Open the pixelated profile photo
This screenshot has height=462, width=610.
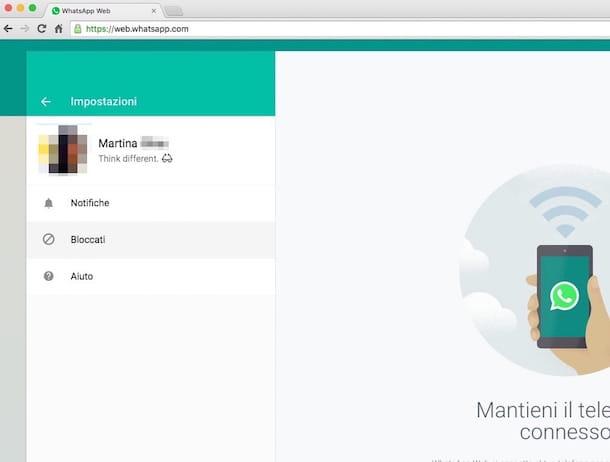pos(63,150)
